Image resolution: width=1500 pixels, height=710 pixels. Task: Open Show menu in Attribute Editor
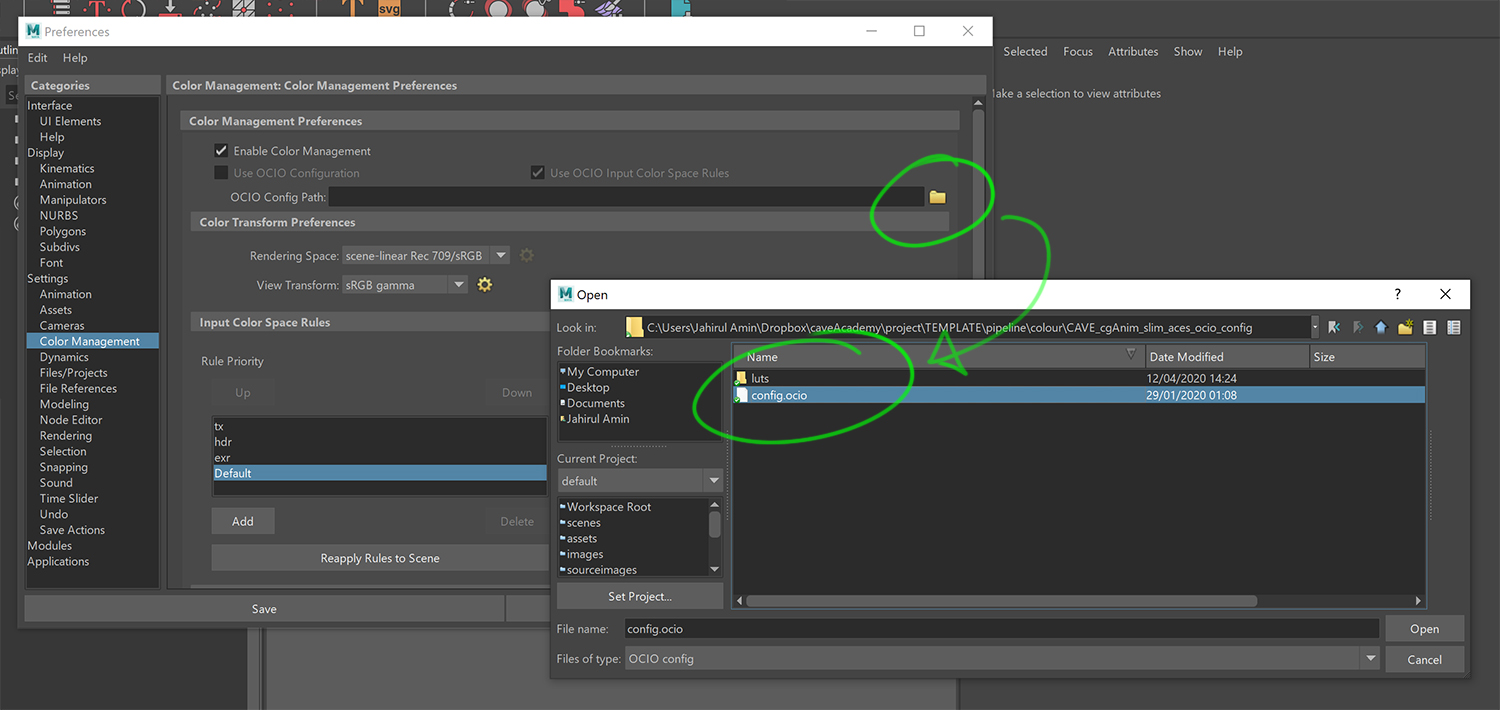(1188, 51)
